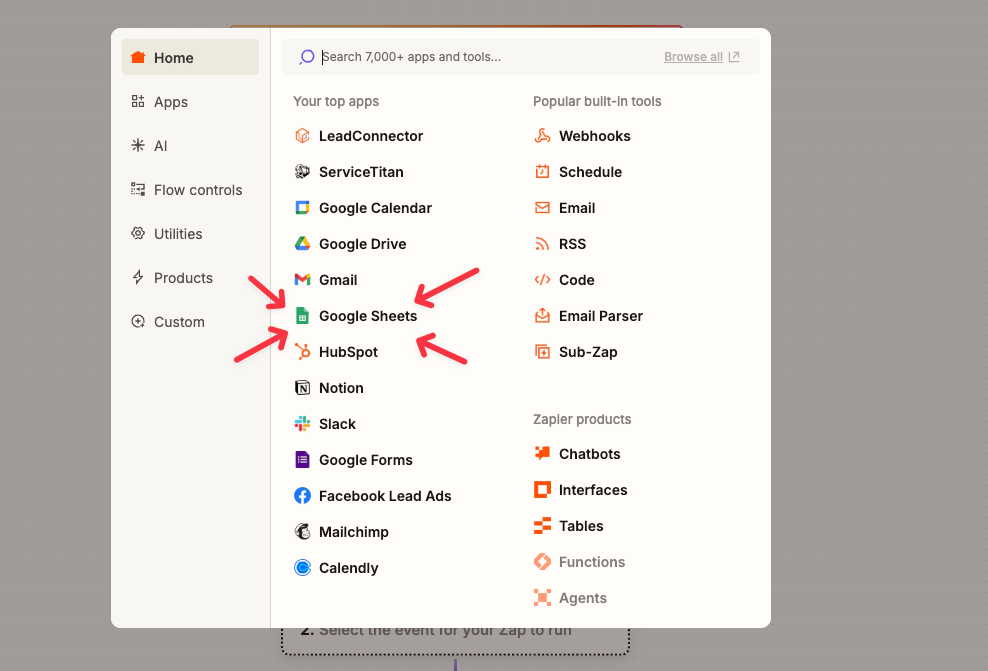Select the ServiceTitan label

point(361,172)
